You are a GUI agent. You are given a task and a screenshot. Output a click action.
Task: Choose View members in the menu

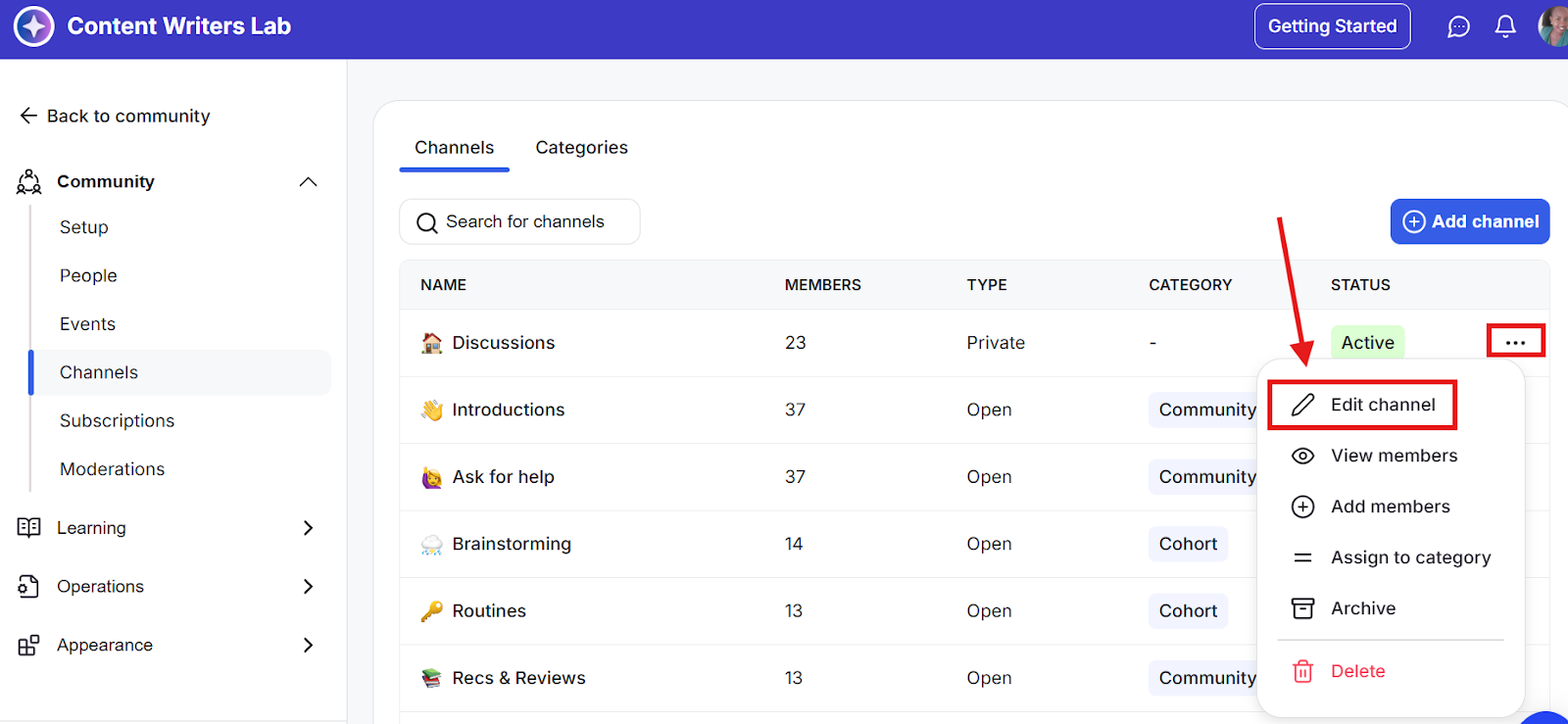[1393, 456]
